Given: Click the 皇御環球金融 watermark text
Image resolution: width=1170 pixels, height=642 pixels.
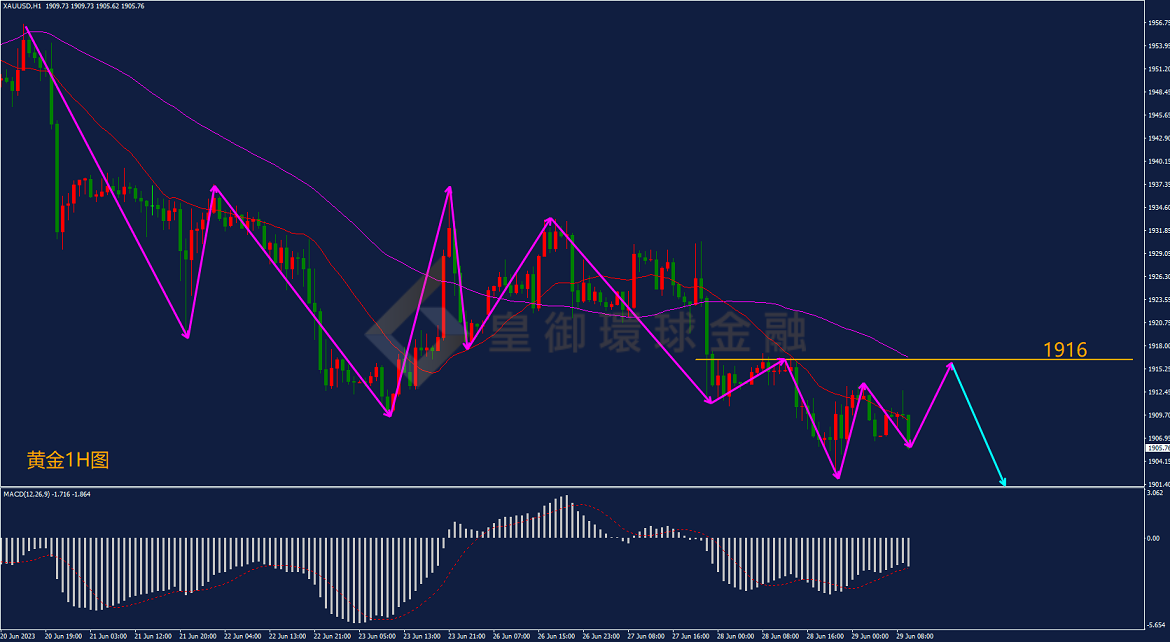Looking at the screenshot, I should 648,331.
